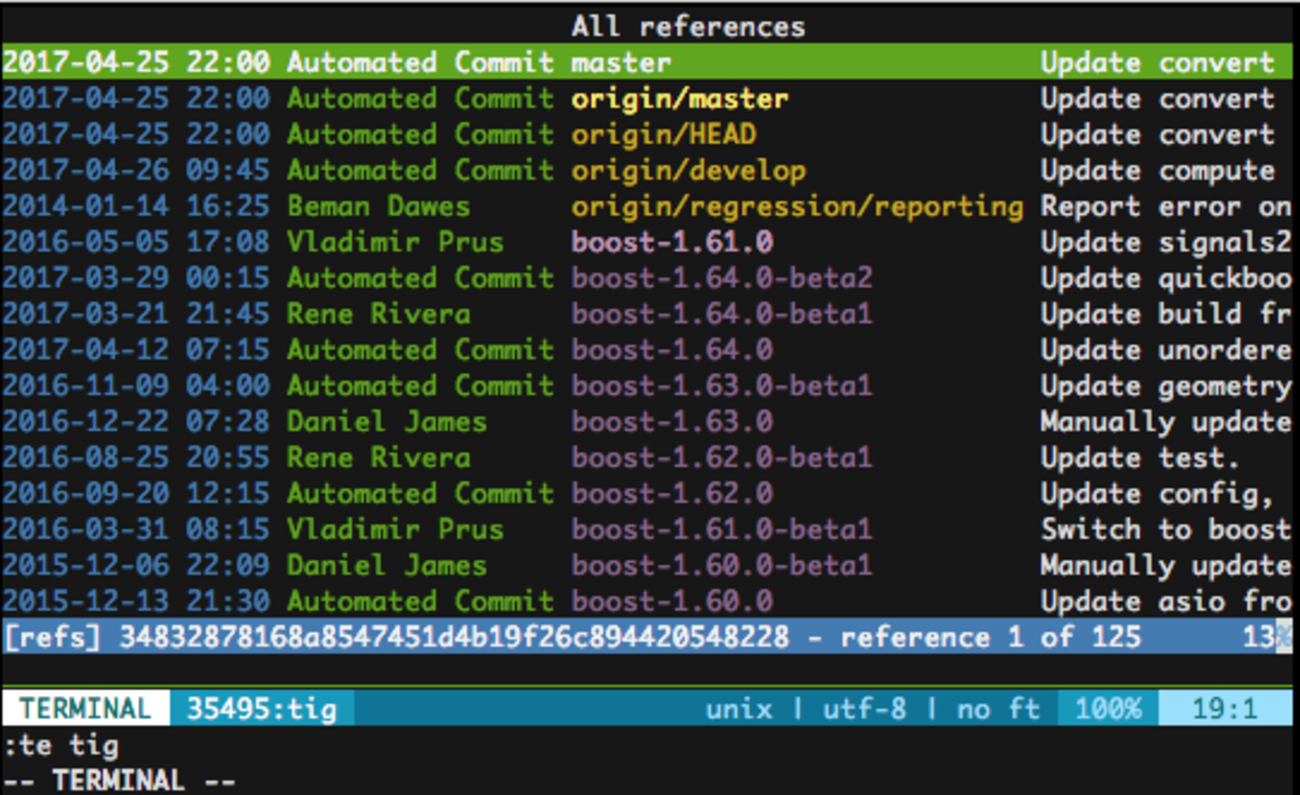Pick the boost-1.64.0-beta1 tag row
Screen dimensions: 1300x795
721,315
